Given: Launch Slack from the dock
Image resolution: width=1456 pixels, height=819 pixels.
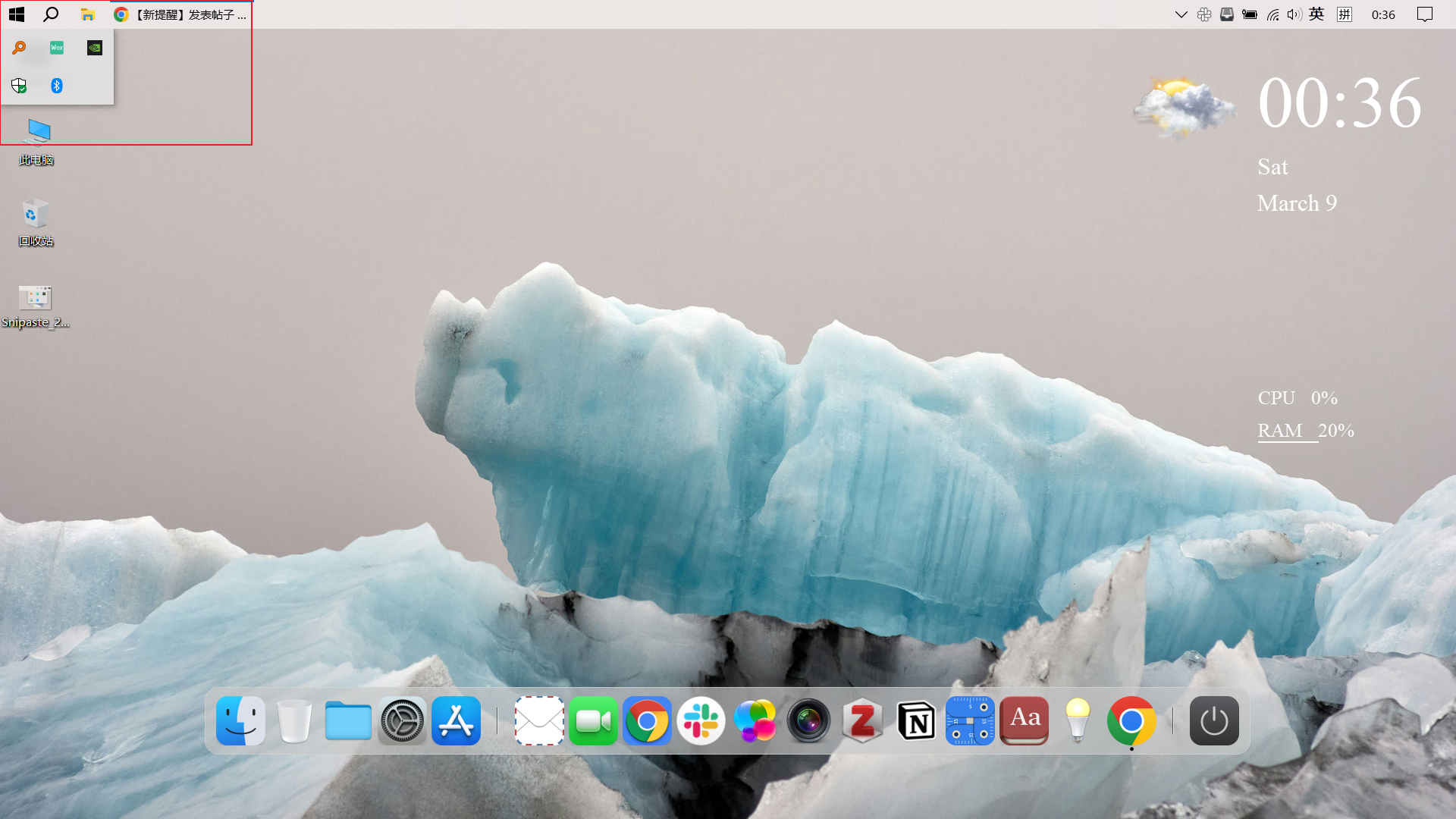Looking at the screenshot, I should pos(701,720).
